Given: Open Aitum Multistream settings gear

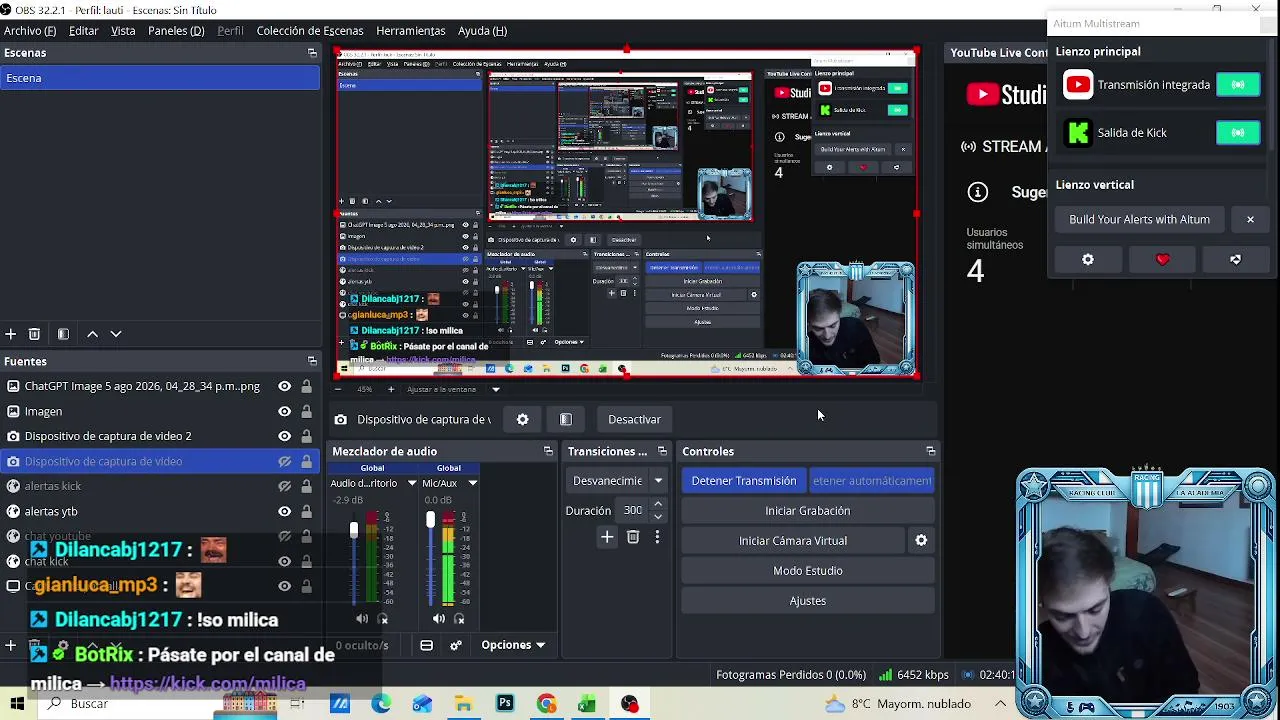Looking at the screenshot, I should tap(1088, 260).
